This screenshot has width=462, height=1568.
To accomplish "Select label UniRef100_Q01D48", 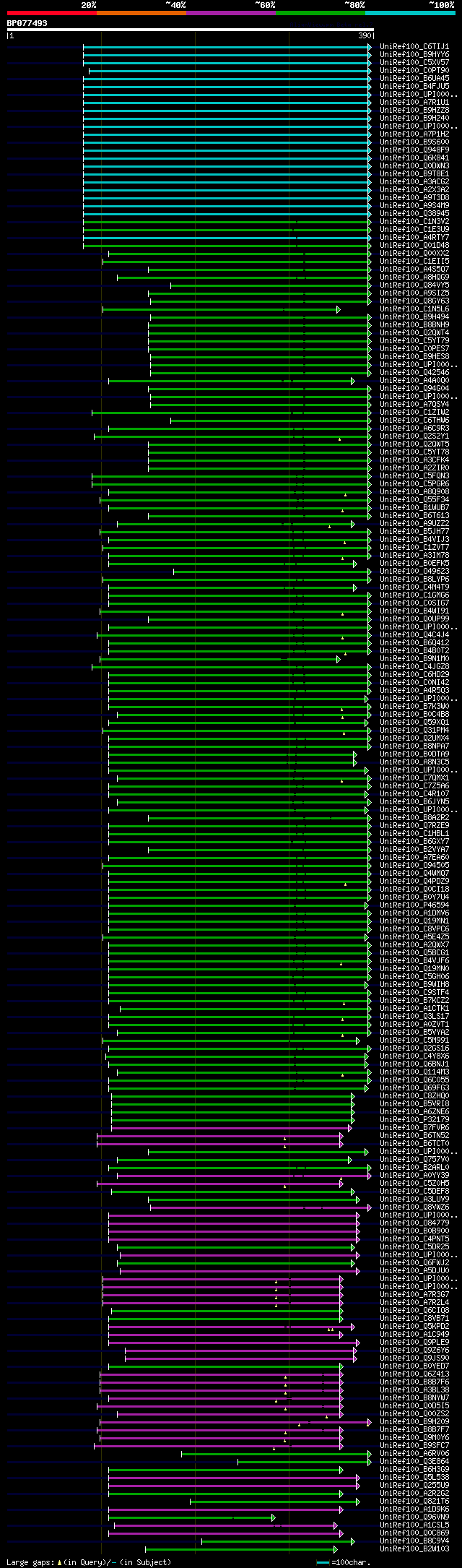I will pos(414,246).
